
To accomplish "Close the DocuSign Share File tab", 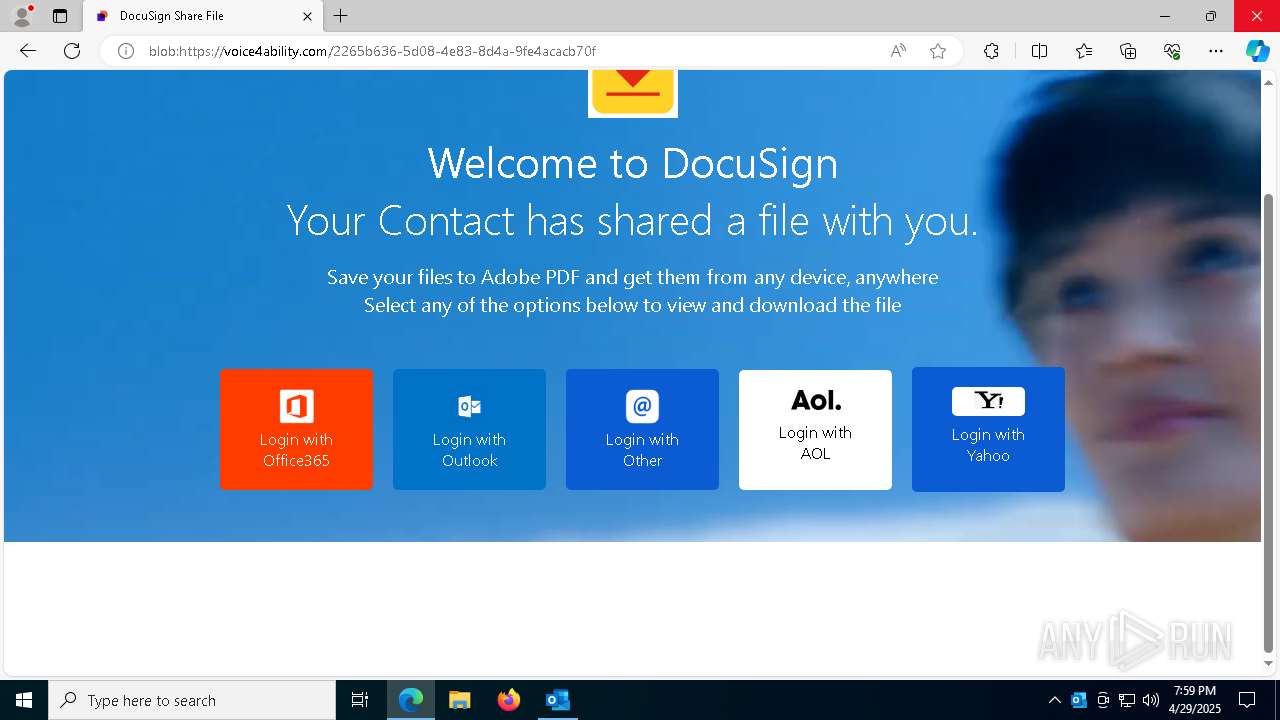I will 307,16.
